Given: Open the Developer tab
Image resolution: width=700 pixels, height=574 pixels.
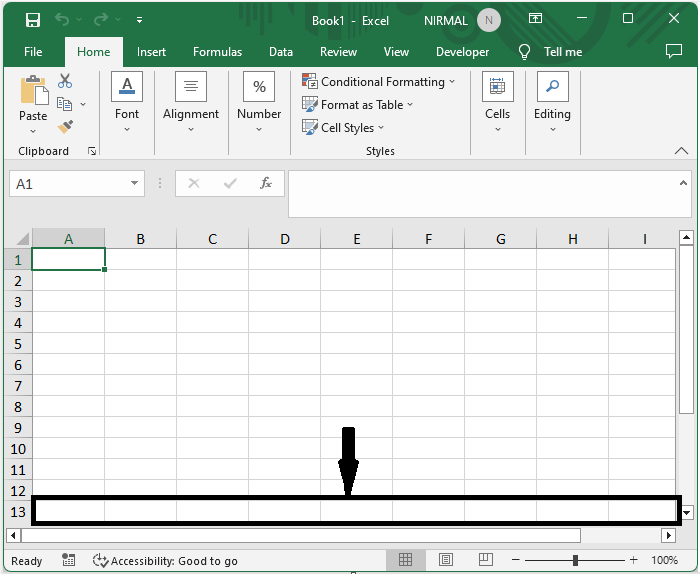Looking at the screenshot, I should [x=462, y=52].
